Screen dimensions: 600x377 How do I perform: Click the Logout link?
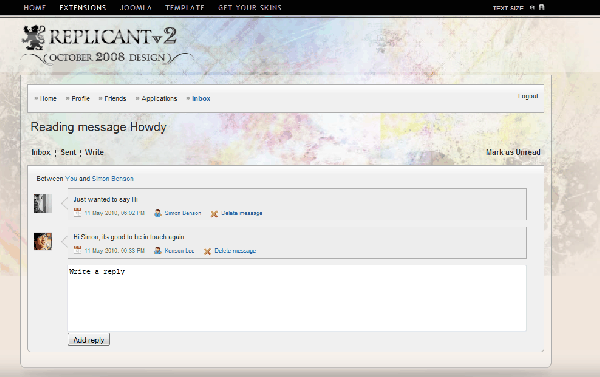pyautogui.click(x=528, y=96)
